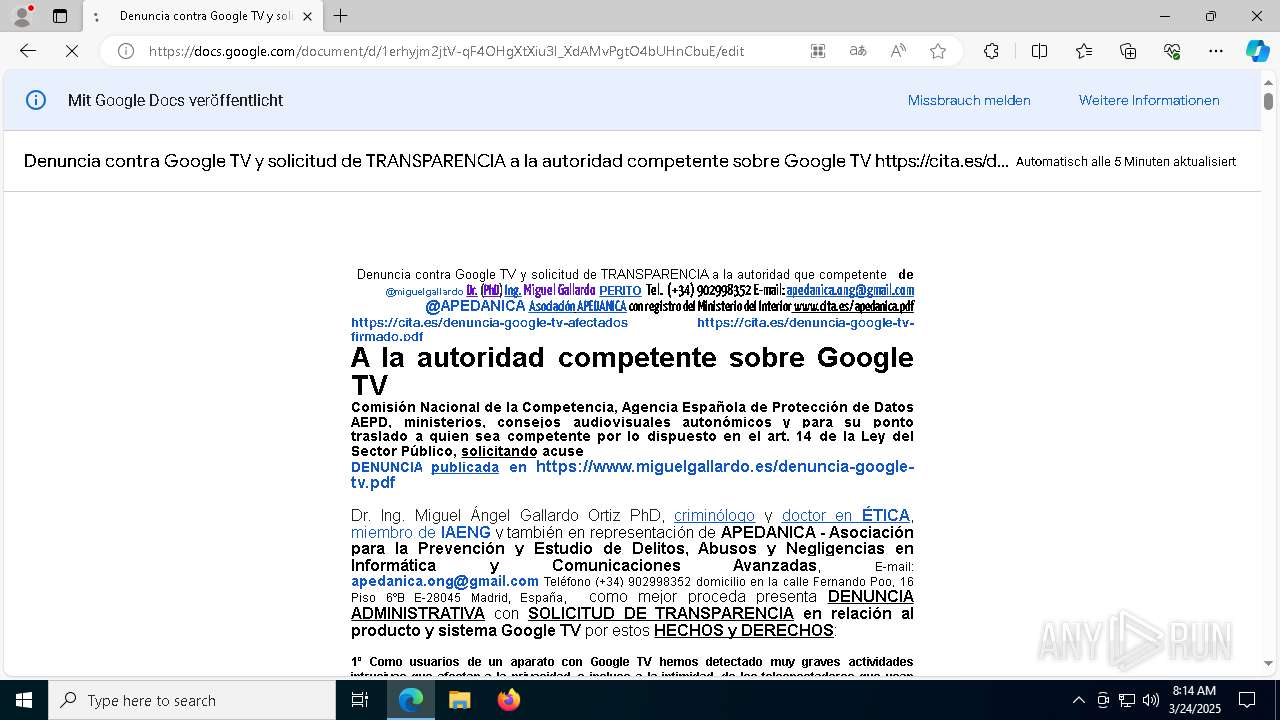1280x720 pixels.
Task: Click Missbrauch melden link
Action: pyautogui.click(x=969, y=100)
